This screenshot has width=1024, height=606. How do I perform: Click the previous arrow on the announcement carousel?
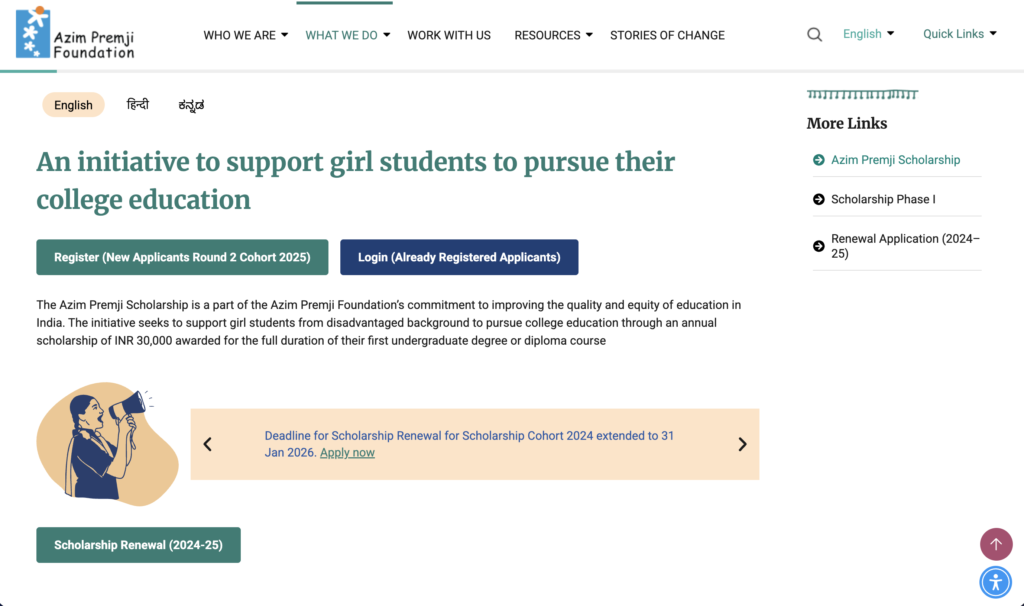click(x=208, y=443)
